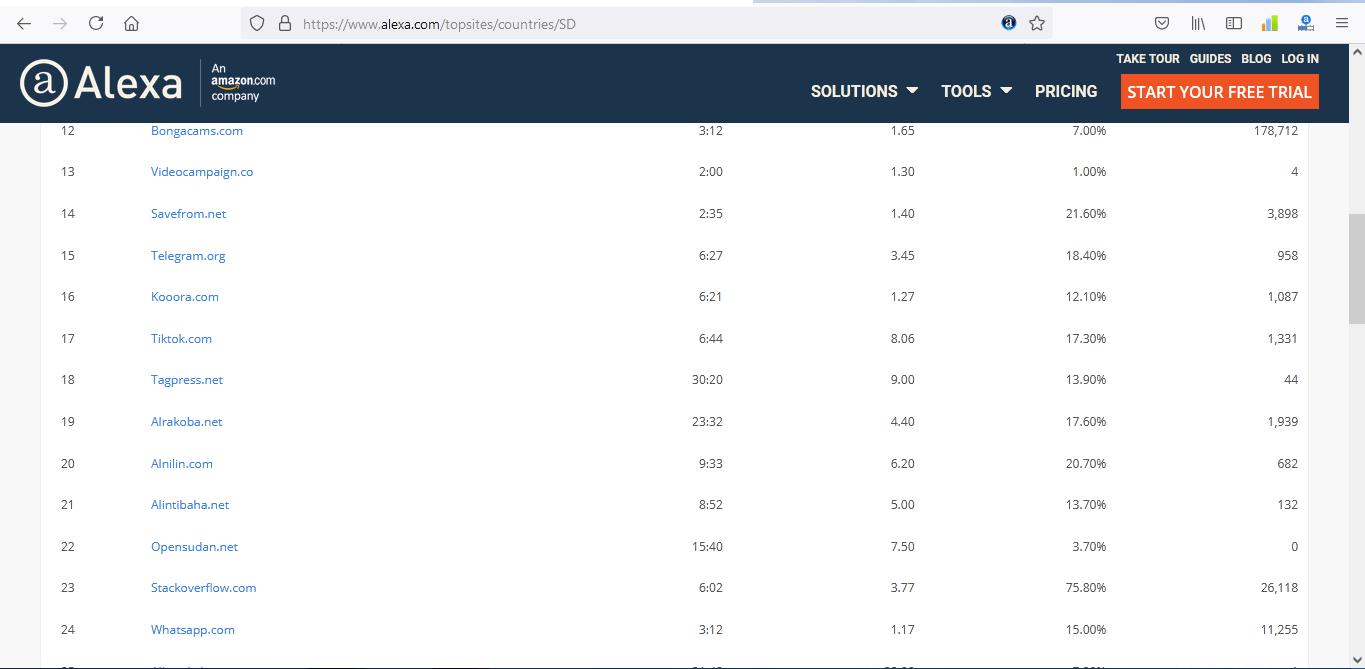The height and width of the screenshot is (669, 1365).
Task: Open Alrakoba.net link
Action: (186, 422)
